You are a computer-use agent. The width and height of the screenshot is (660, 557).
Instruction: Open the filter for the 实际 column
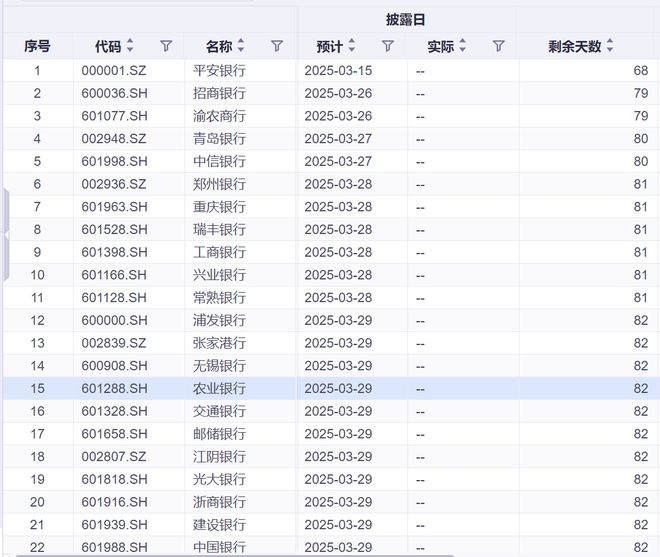point(499,46)
